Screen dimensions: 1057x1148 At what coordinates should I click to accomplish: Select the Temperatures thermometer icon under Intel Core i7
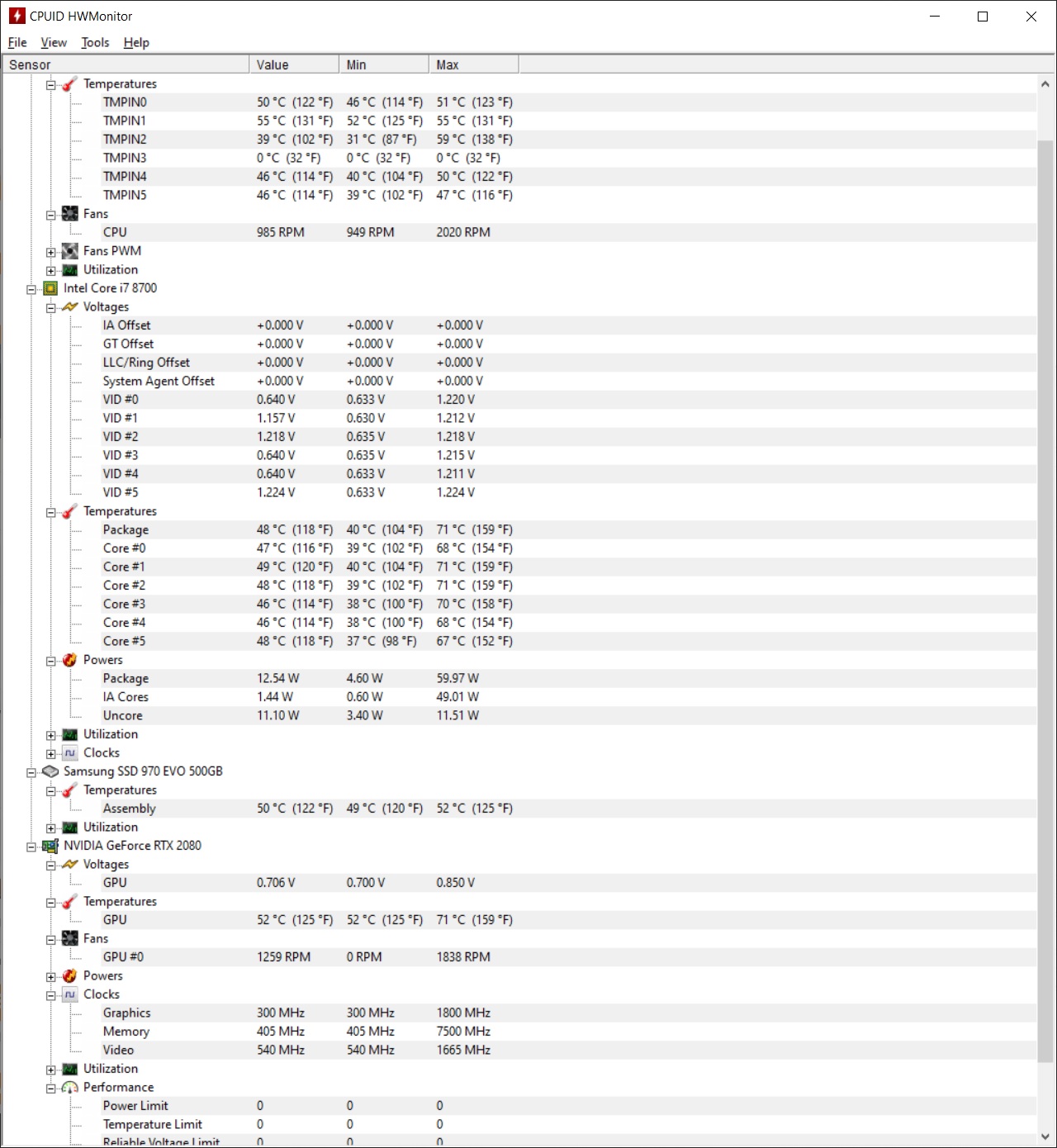[x=70, y=512]
